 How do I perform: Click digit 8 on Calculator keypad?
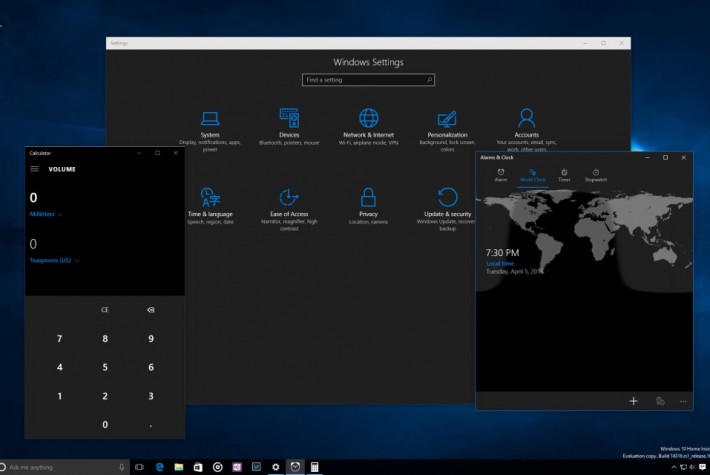105,339
